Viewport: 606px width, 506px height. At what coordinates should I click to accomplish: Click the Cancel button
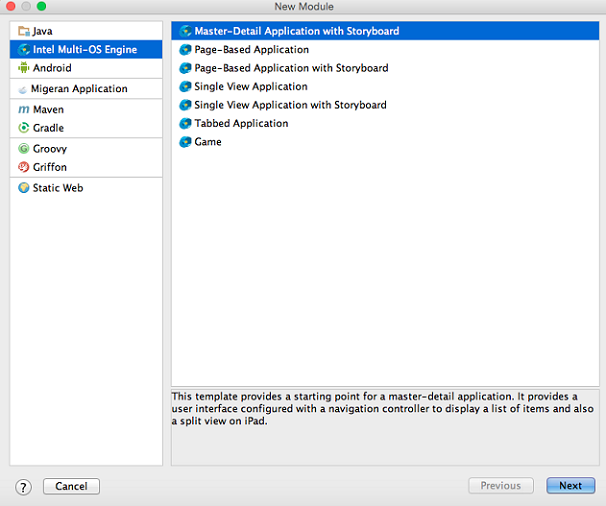(71, 486)
